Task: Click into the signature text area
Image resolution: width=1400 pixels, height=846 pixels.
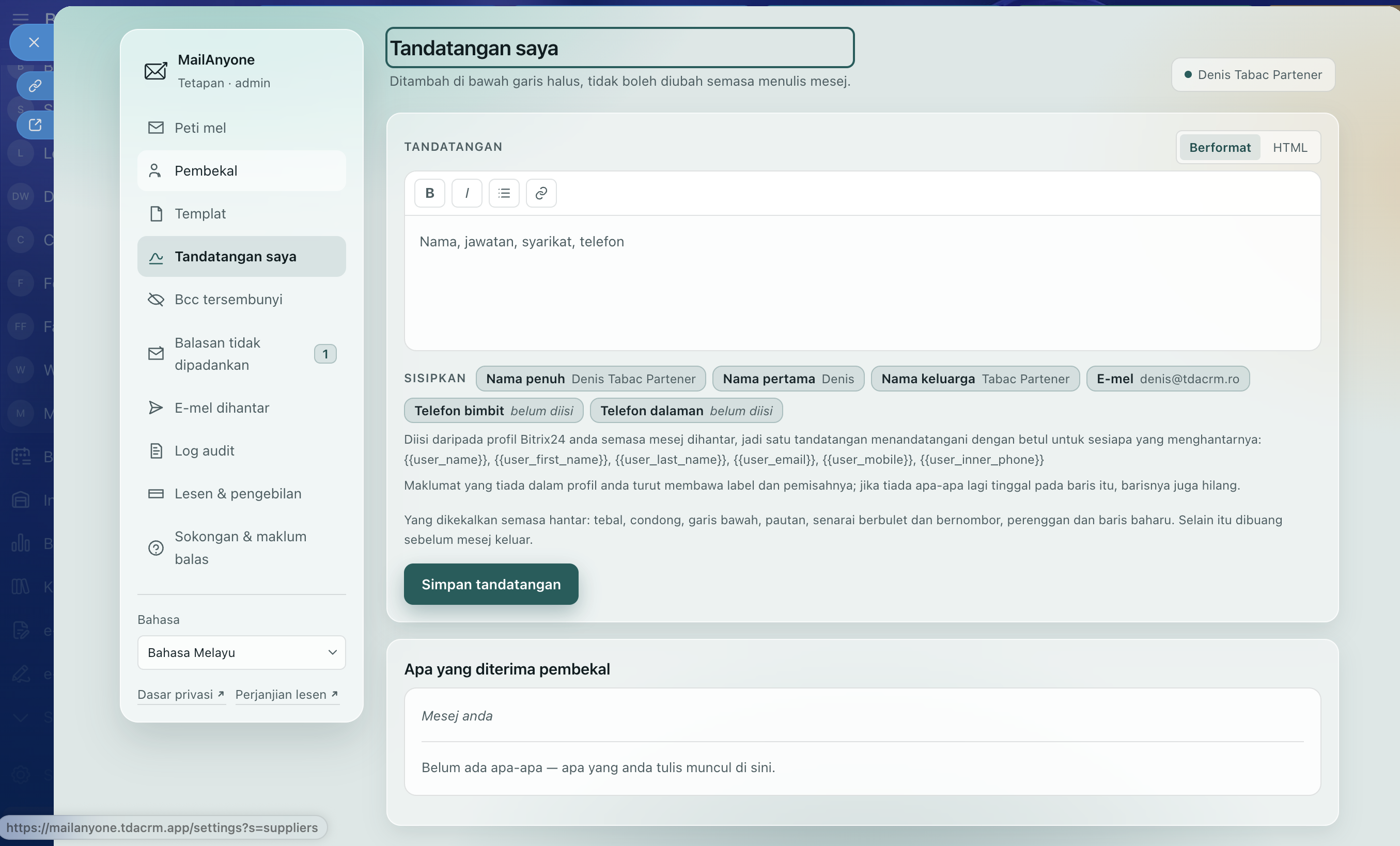Action: 862,283
